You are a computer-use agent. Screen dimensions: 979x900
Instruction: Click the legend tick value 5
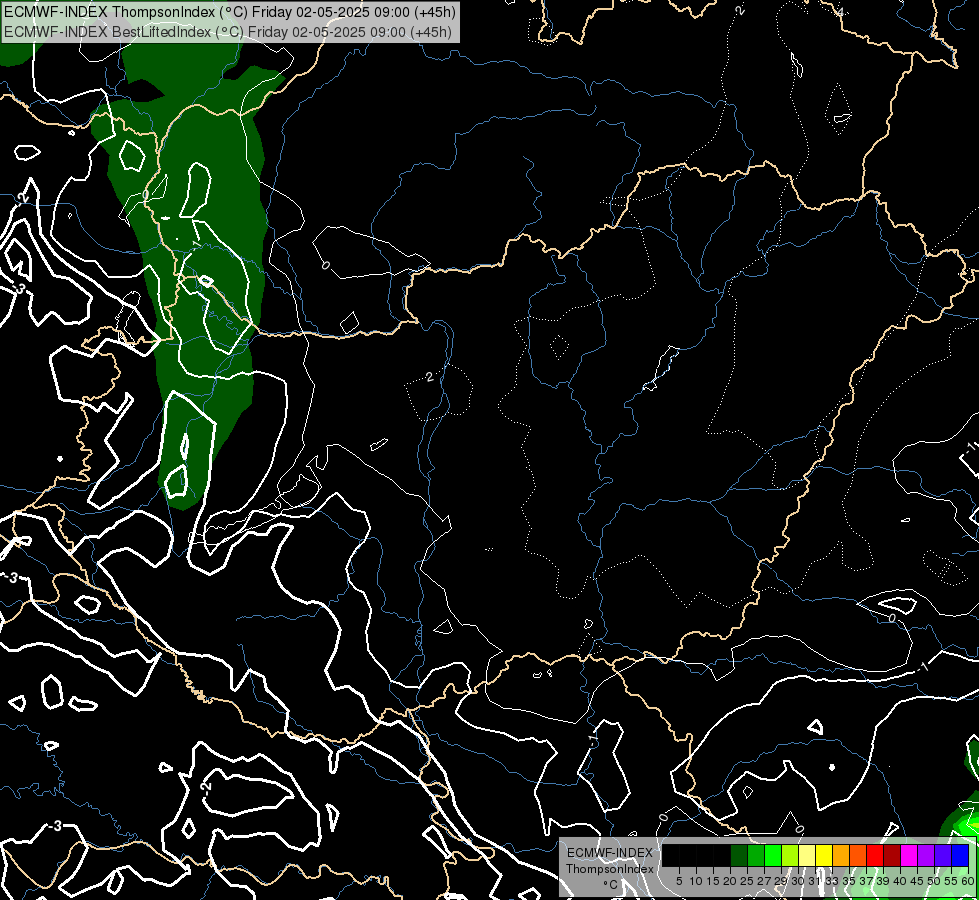[679, 881]
